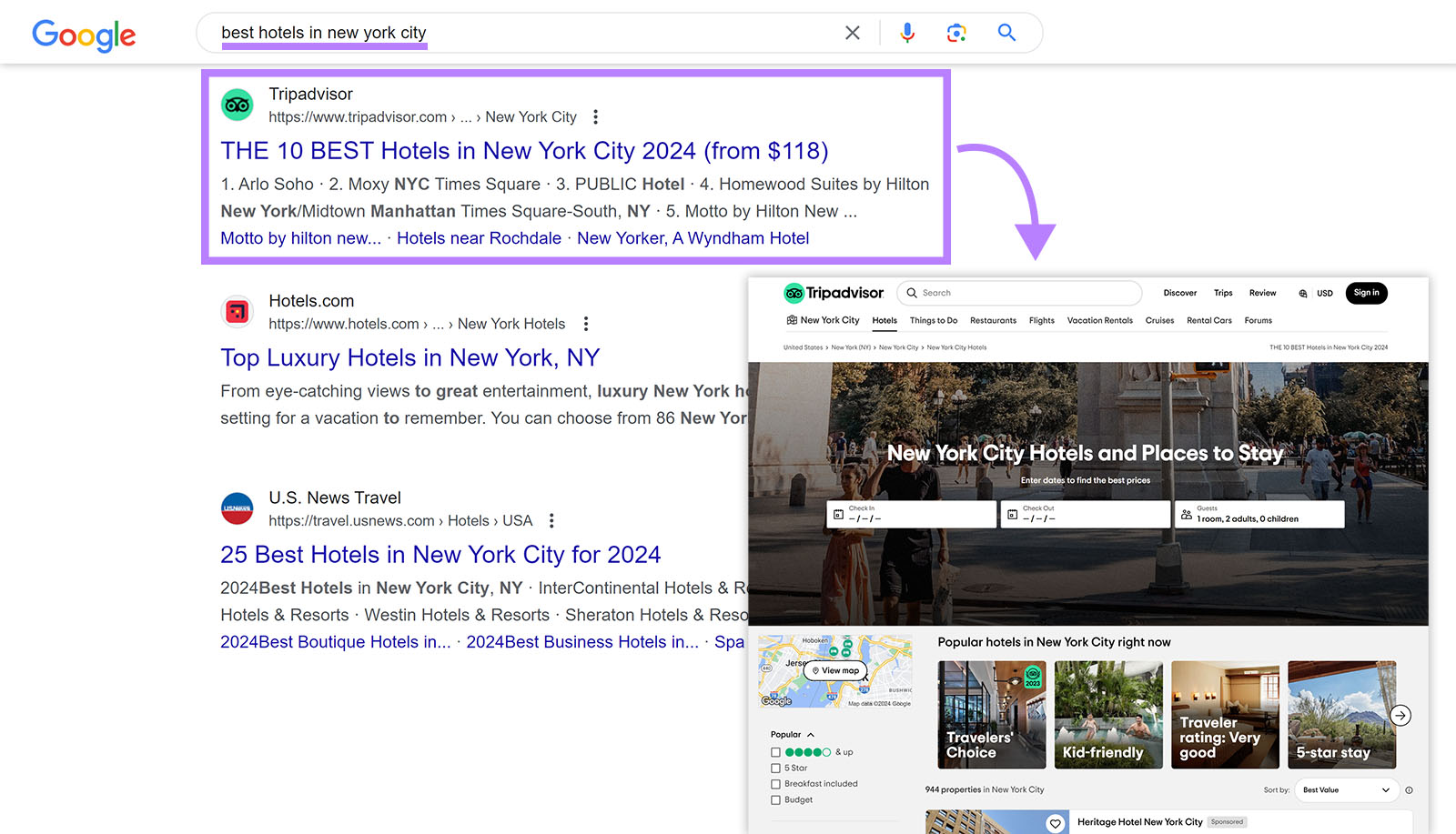Open the Sort by Best Value dropdown

tap(1346, 789)
